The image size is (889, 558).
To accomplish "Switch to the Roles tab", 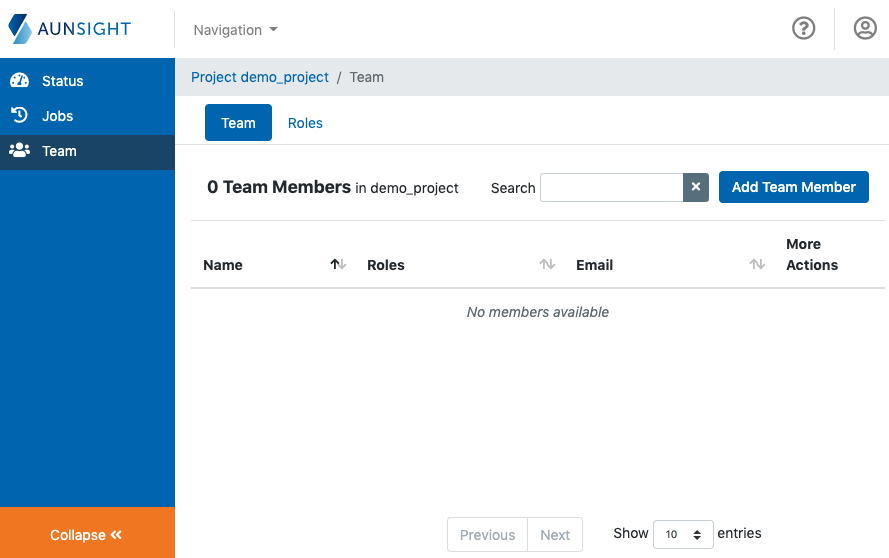I will point(305,123).
